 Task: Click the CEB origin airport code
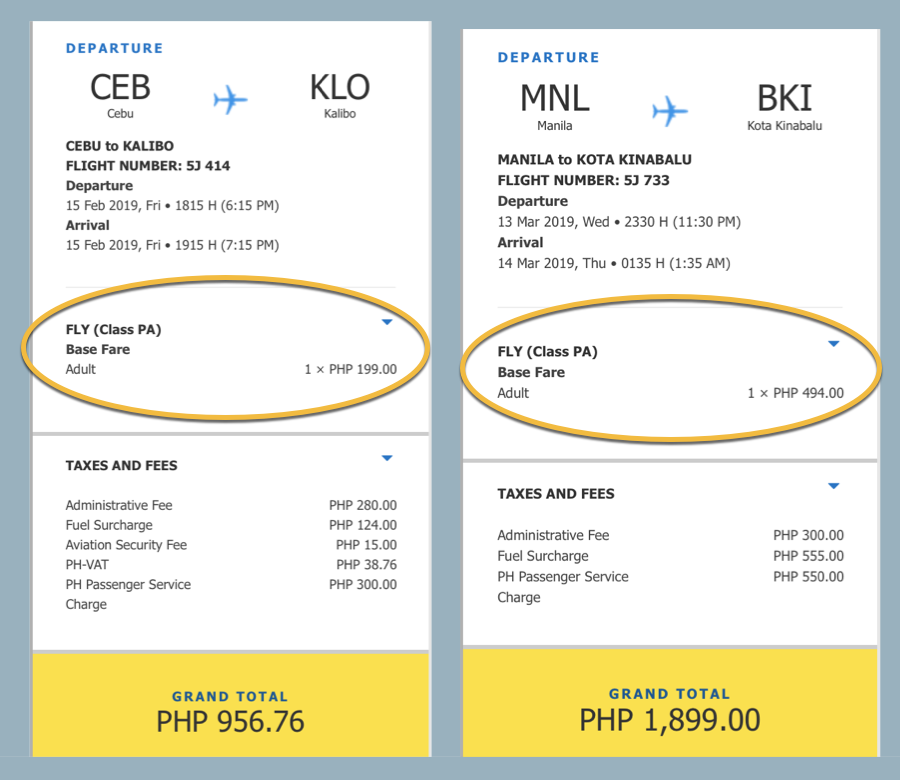click(x=120, y=88)
